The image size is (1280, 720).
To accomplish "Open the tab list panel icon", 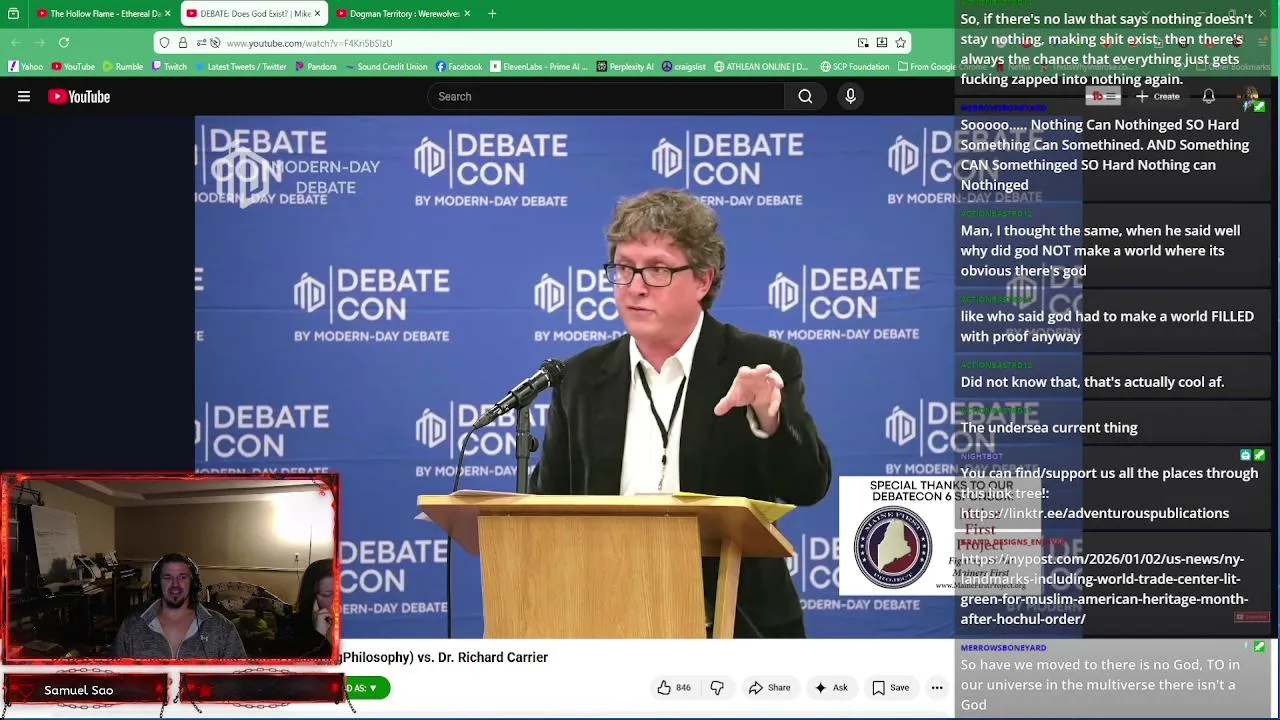I will 13,14.
